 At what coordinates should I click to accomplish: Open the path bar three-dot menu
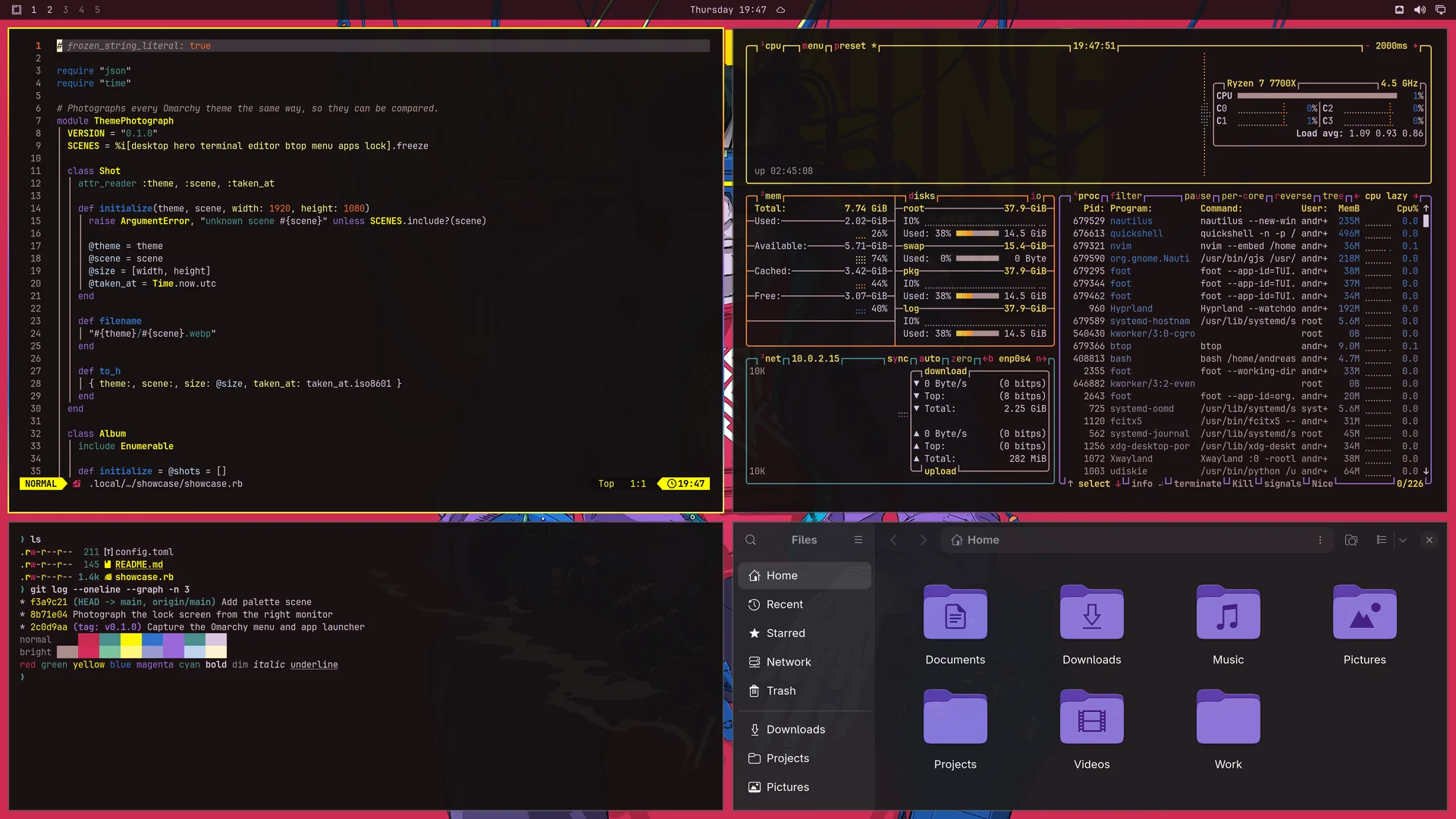point(1320,540)
